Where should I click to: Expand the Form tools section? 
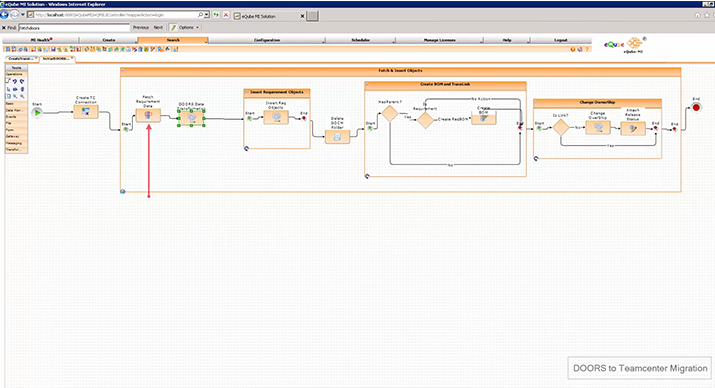coord(16,130)
